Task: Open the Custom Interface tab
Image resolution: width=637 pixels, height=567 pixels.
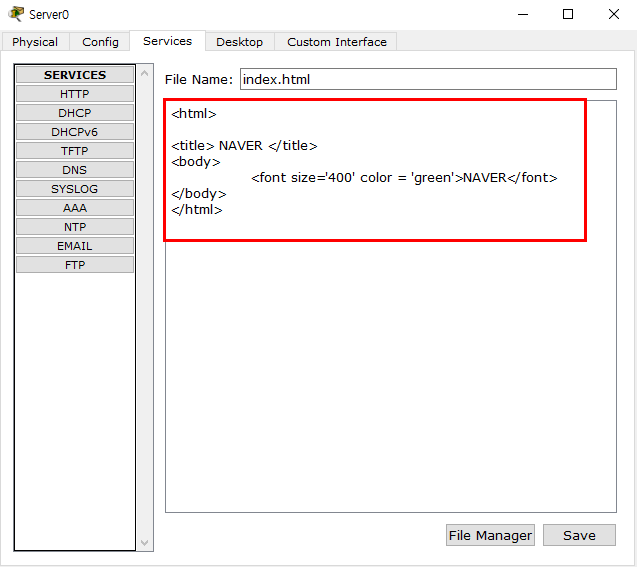Action: (336, 42)
